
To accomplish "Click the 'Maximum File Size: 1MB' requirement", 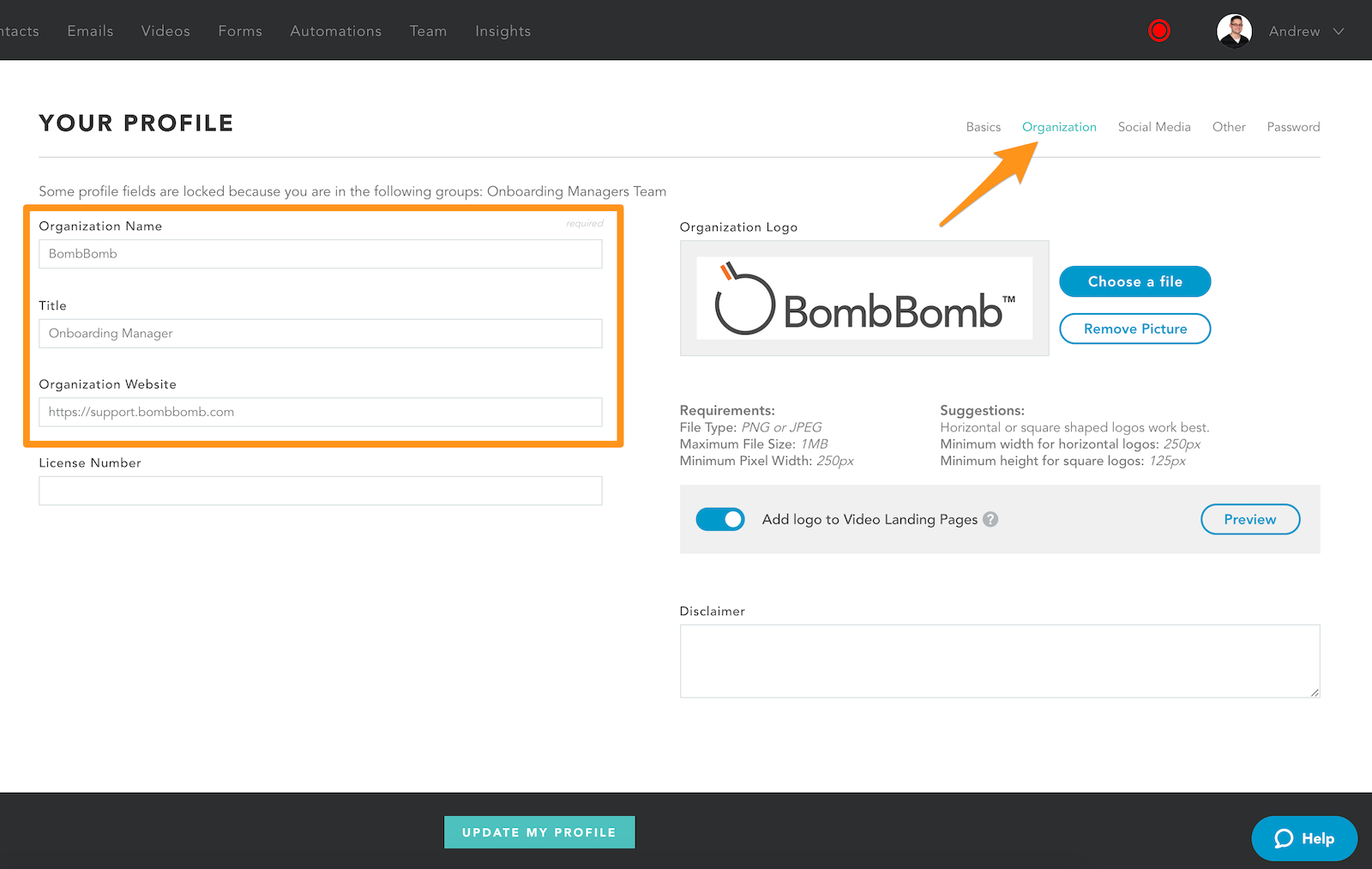I will click(x=754, y=444).
